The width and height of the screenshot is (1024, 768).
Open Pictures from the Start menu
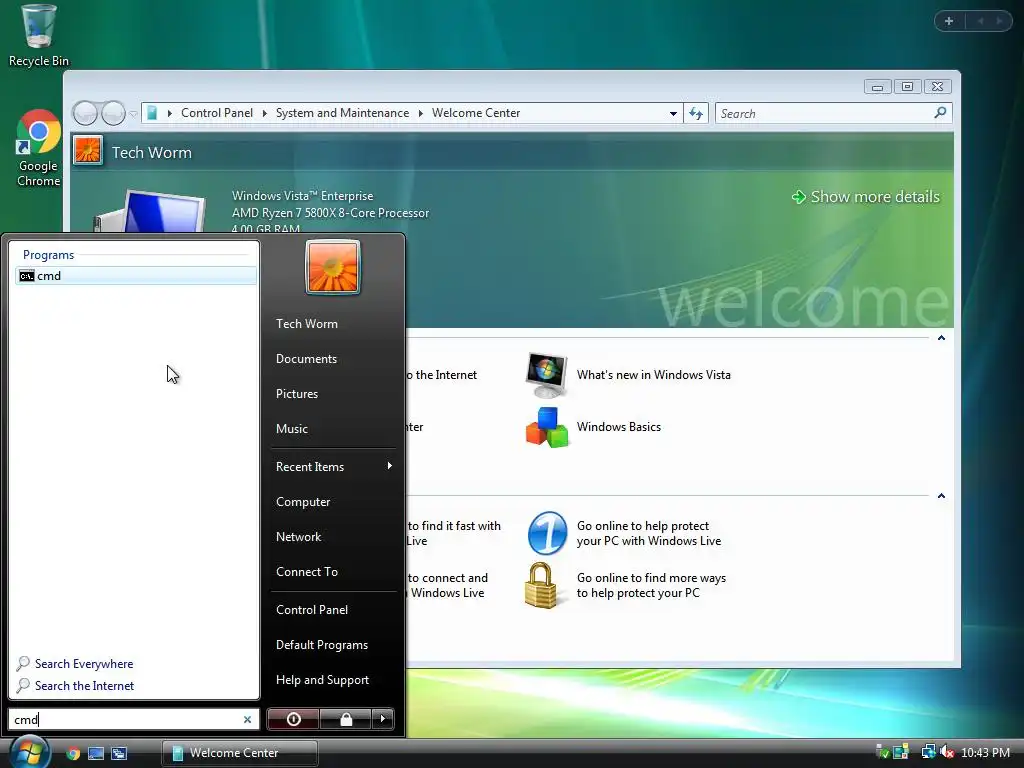click(296, 394)
